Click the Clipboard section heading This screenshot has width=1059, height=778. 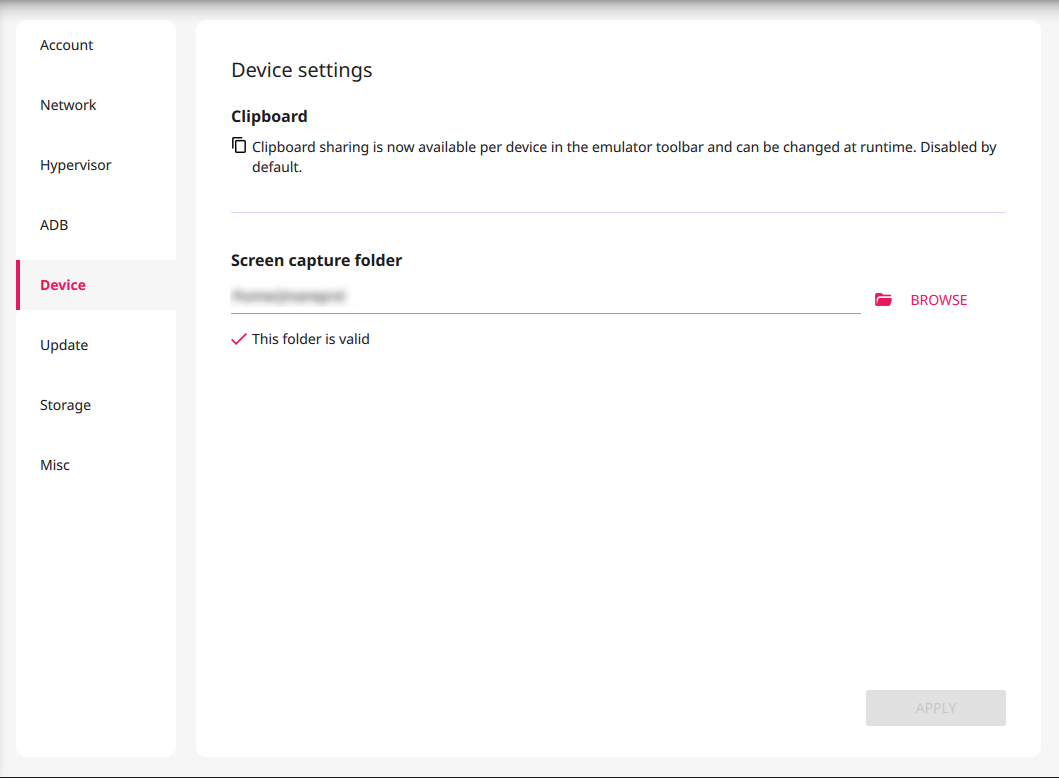(x=269, y=116)
